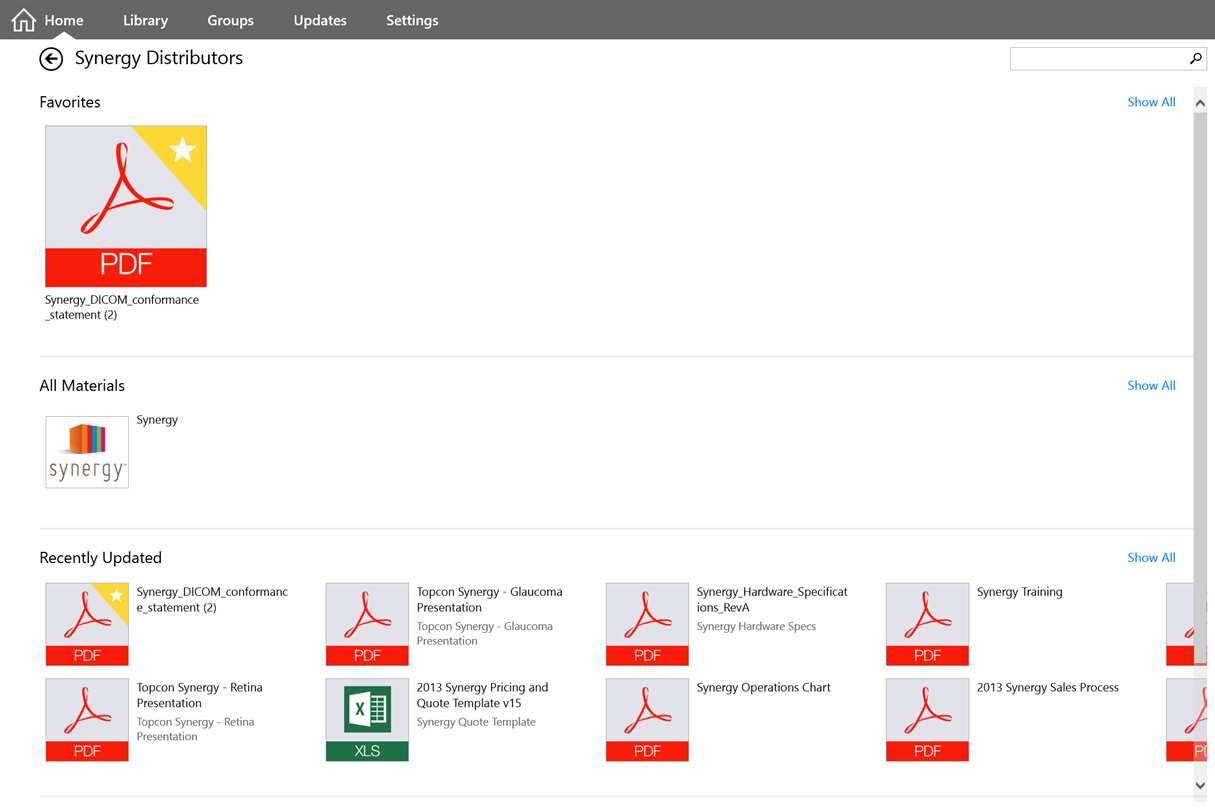Image resolution: width=1215 pixels, height=810 pixels.
Task: Click '2013 Synergy Pricing and Quote Template v15' text
Action: 482,695
